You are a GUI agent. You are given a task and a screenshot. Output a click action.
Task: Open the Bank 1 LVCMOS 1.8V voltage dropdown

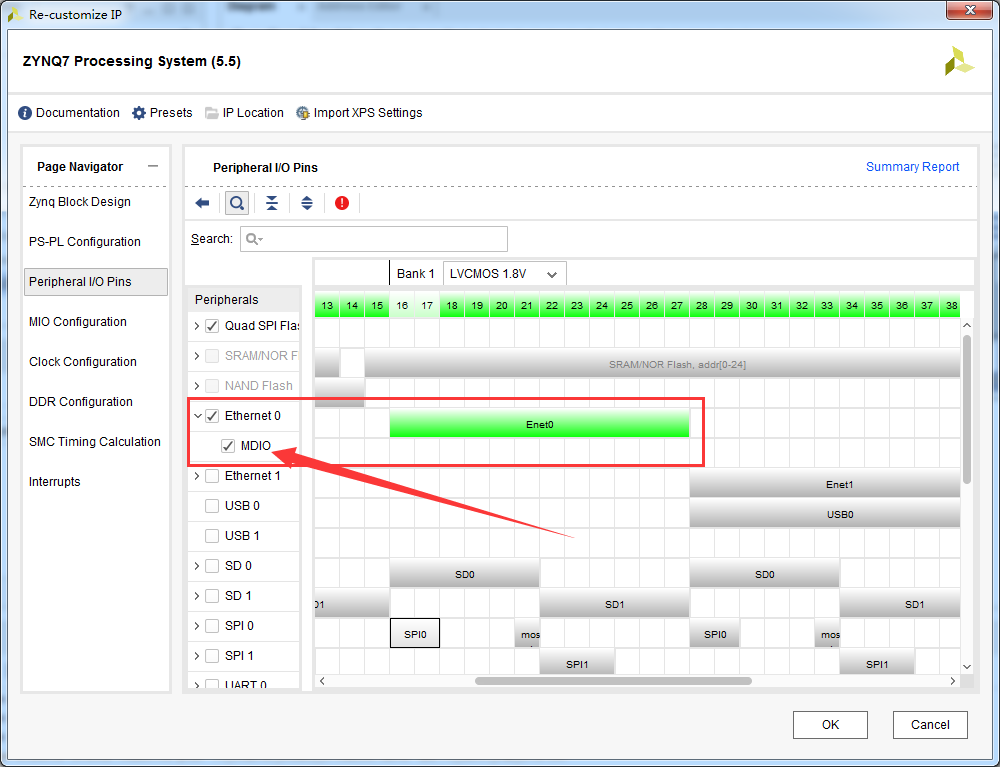click(x=504, y=274)
